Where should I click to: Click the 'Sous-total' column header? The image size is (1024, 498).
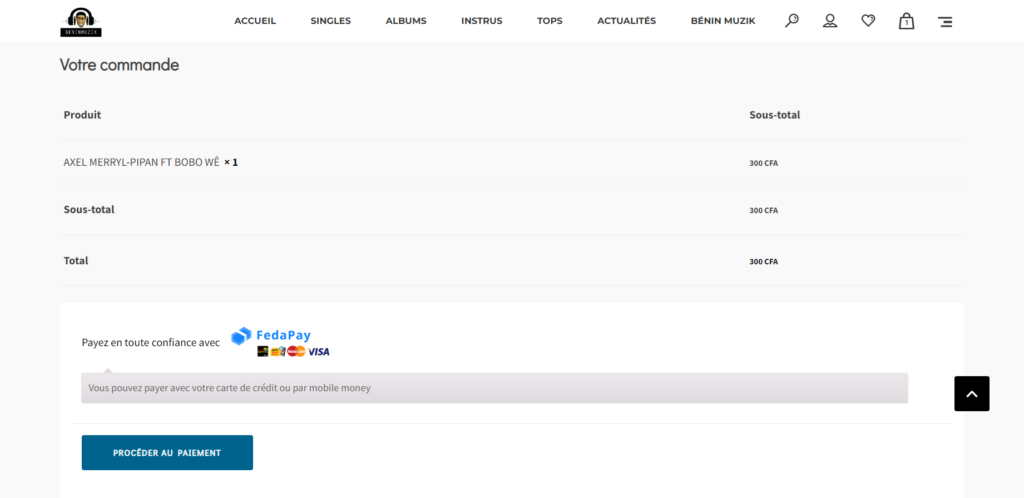click(775, 115)
